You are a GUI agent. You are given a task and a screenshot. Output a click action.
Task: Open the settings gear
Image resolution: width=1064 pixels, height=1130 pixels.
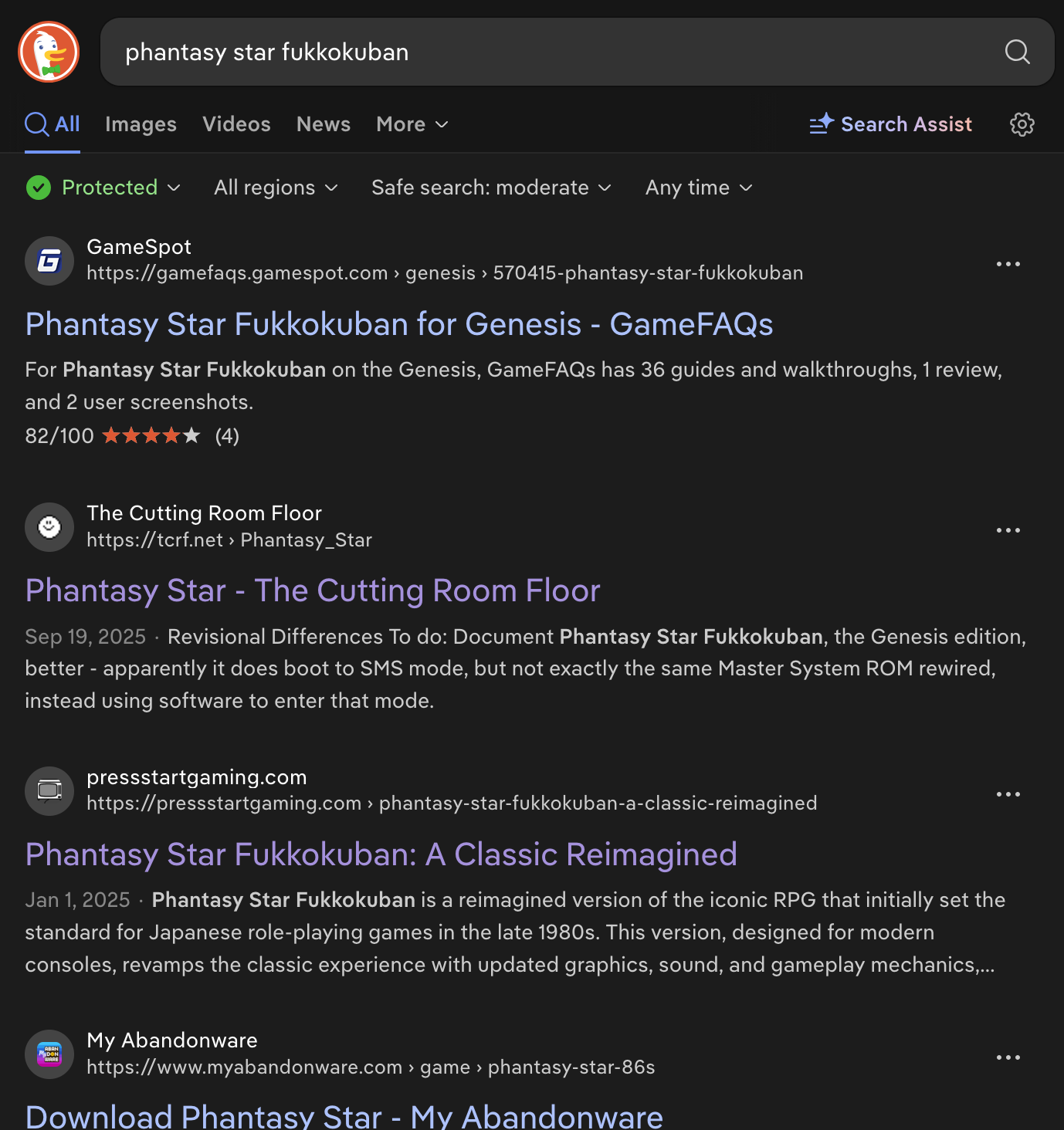1022,123
